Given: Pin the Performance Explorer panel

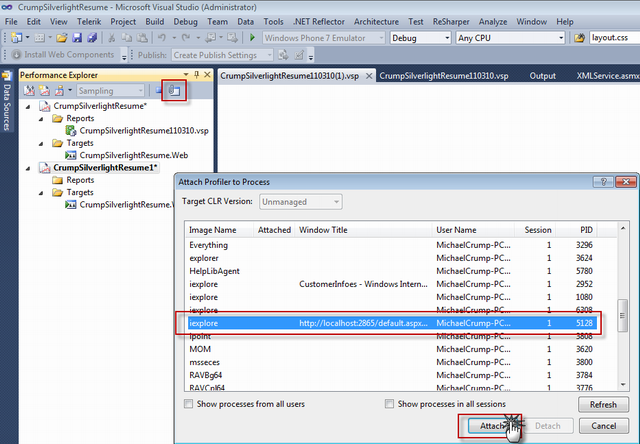Looking at the screenshot, I should coord(197,75).
